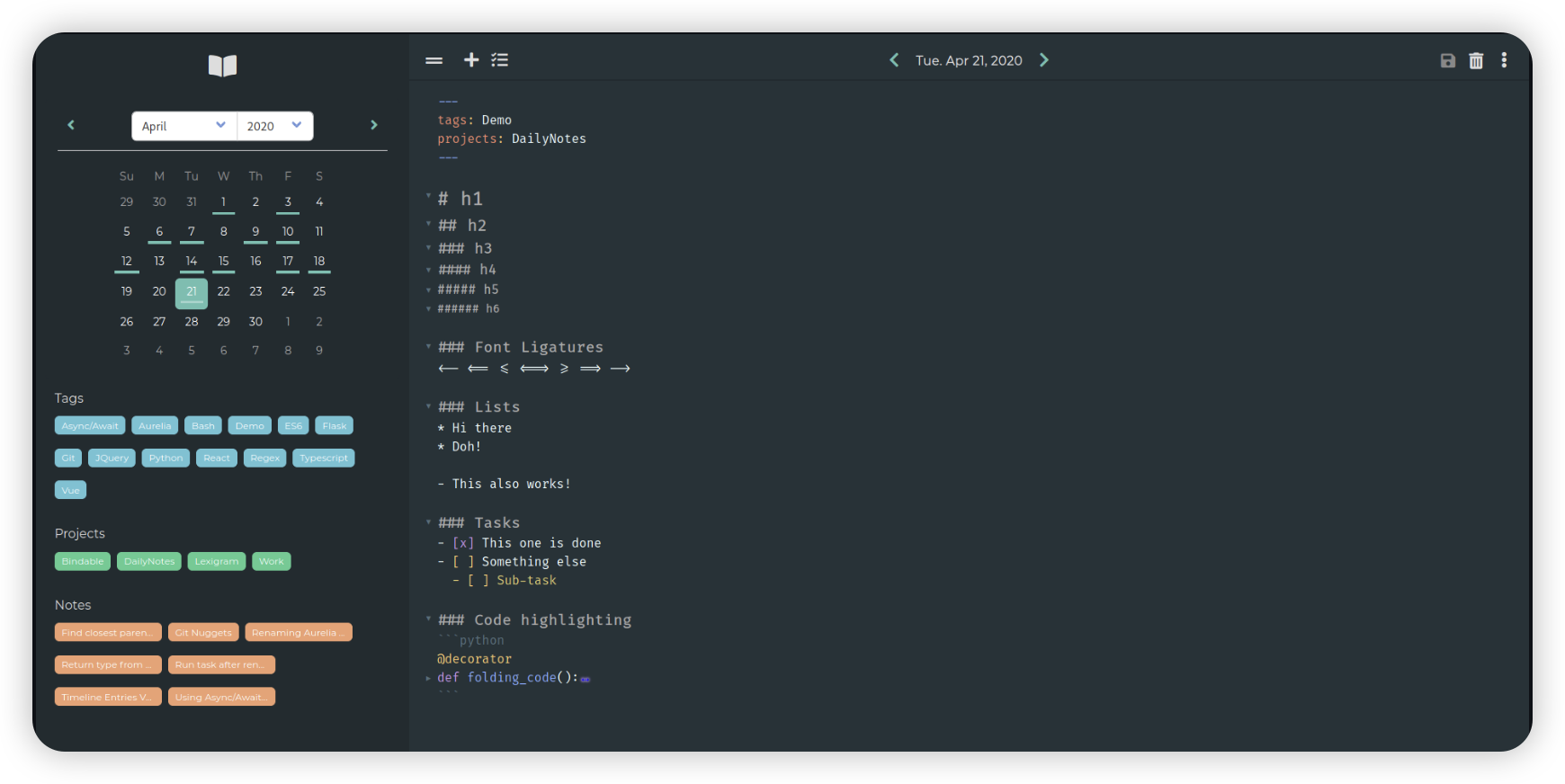
Task: Show next month in calendar
Action: (x=374, y=125)
